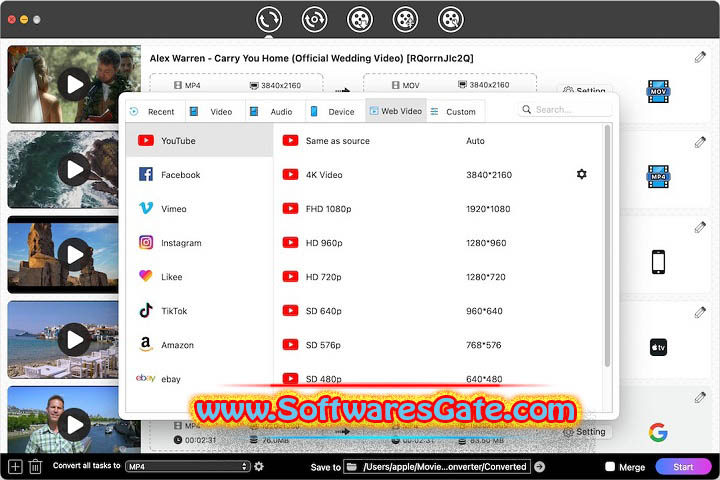Click the source MP4 3840x2160 info box

click(236, 85)
